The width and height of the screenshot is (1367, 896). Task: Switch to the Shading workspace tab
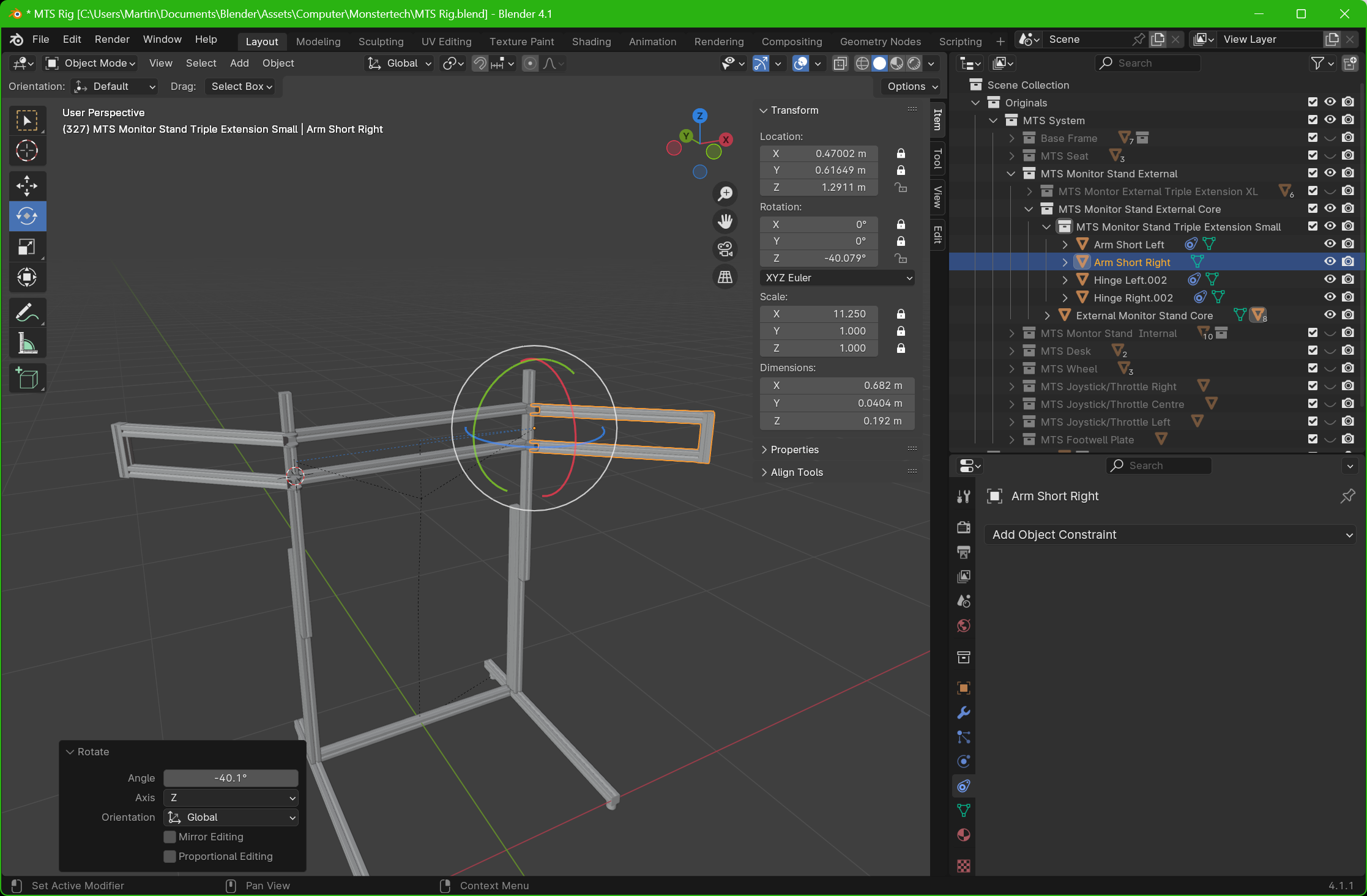pos(591,42)
